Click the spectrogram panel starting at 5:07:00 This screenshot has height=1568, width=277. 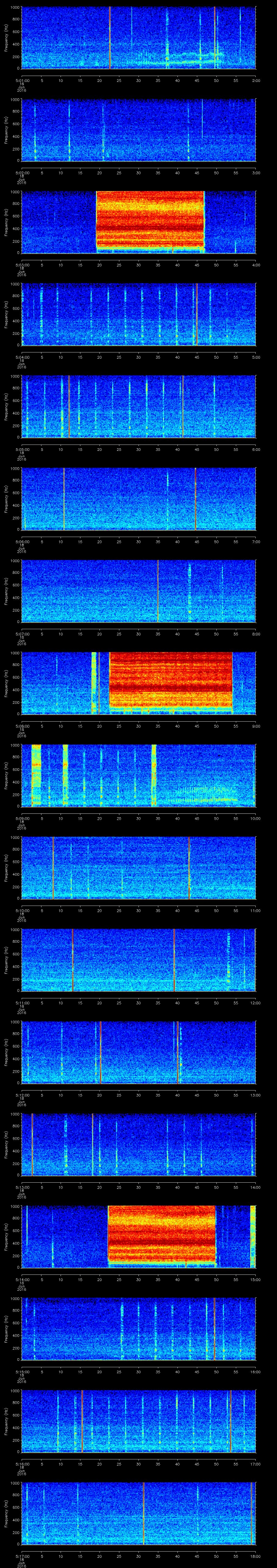tap(138, 590)
